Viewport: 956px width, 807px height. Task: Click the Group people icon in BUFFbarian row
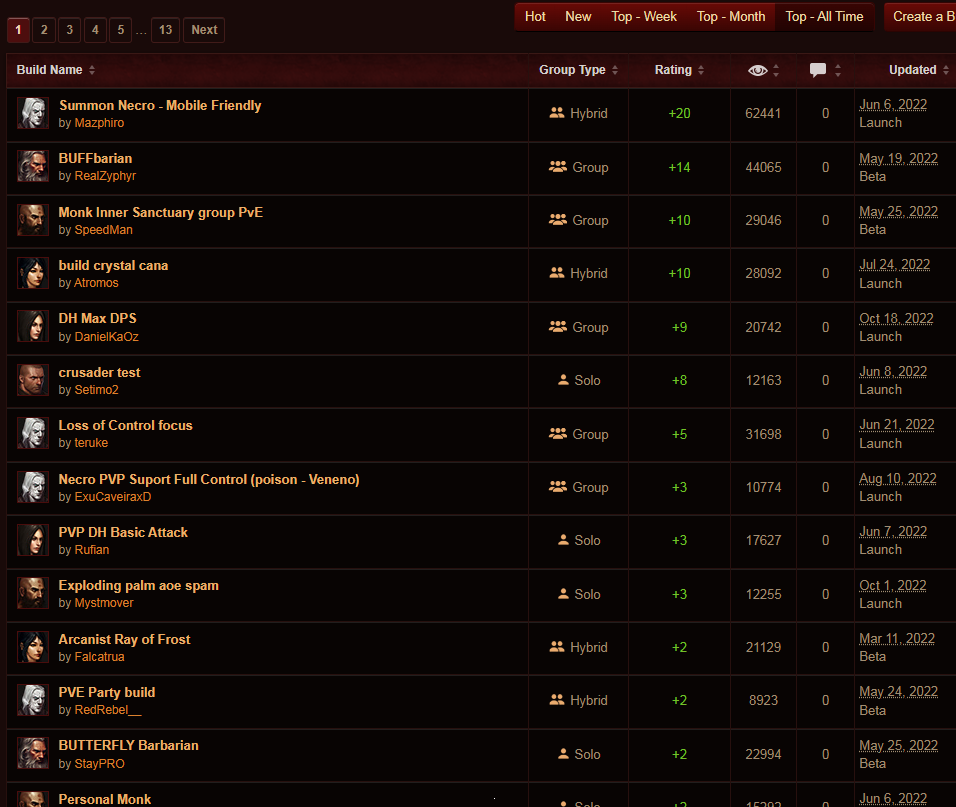(558, 166)
